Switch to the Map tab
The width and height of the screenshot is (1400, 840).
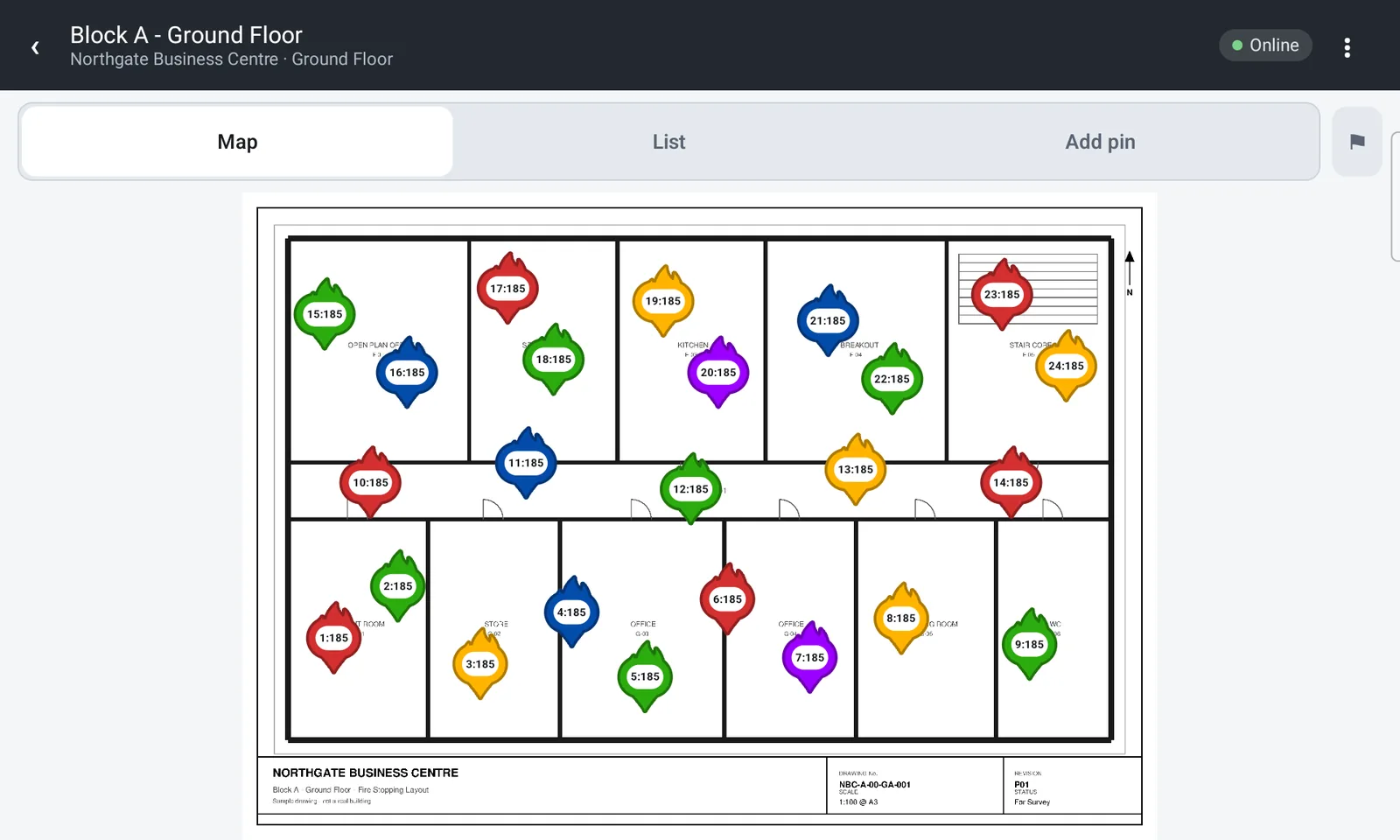pos(237,142)
